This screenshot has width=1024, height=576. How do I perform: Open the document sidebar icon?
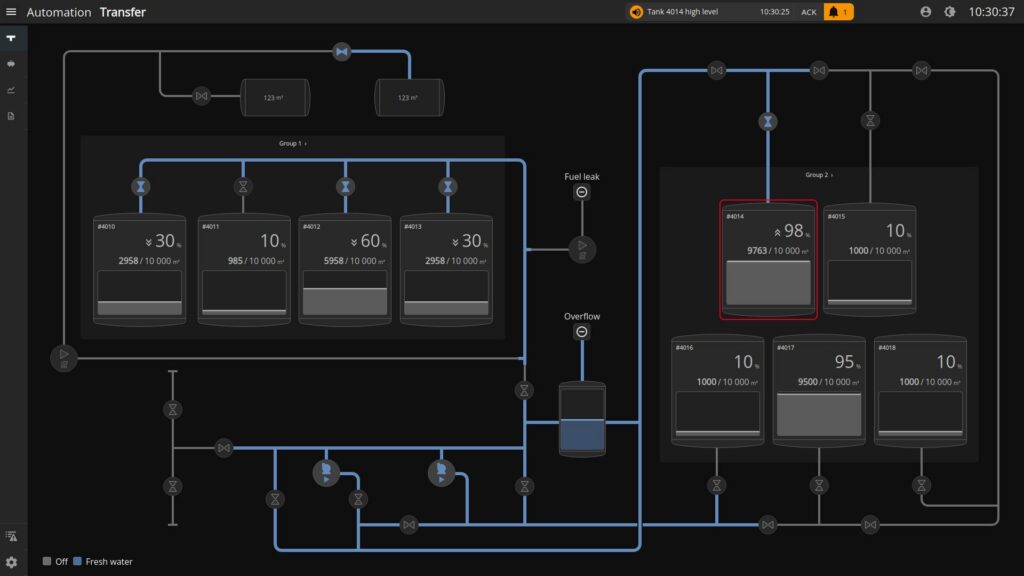pos(11,116)
